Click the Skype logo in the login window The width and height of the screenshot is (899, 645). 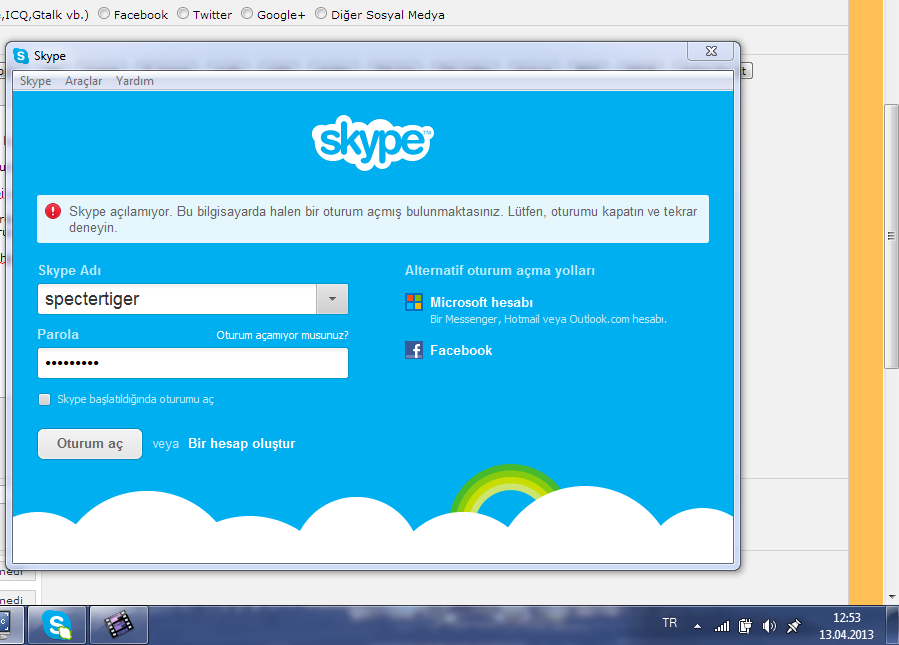pos(373,143)
